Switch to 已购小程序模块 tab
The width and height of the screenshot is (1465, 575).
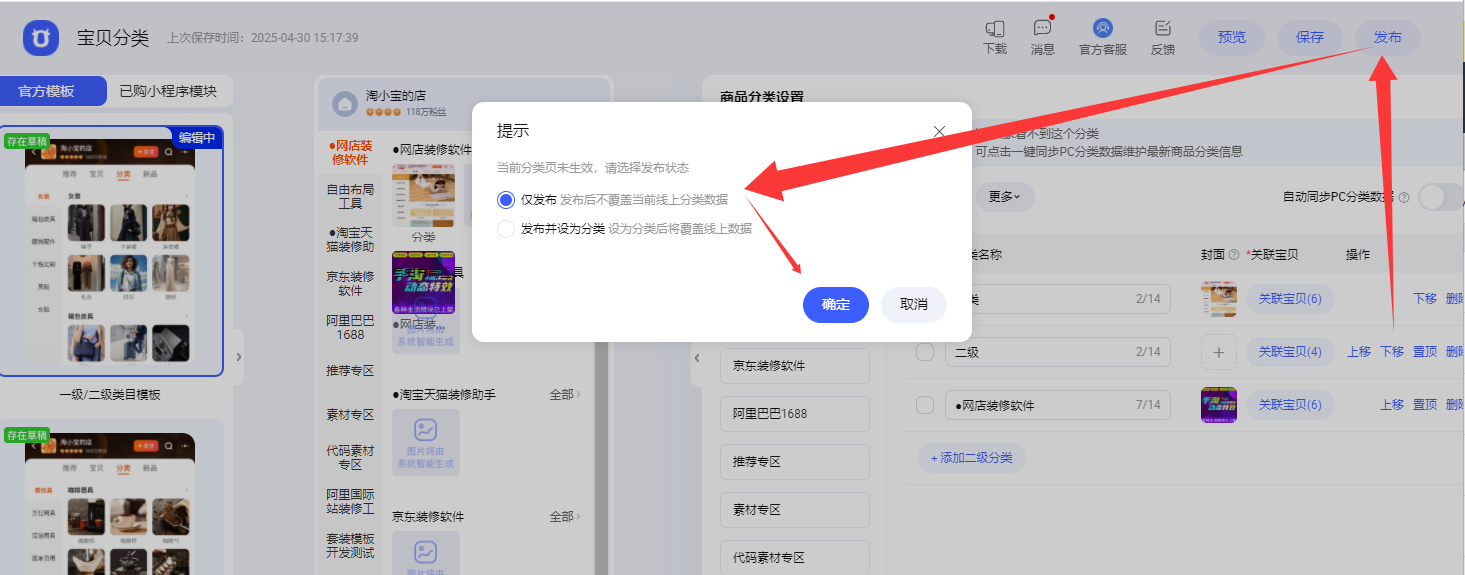168,91
